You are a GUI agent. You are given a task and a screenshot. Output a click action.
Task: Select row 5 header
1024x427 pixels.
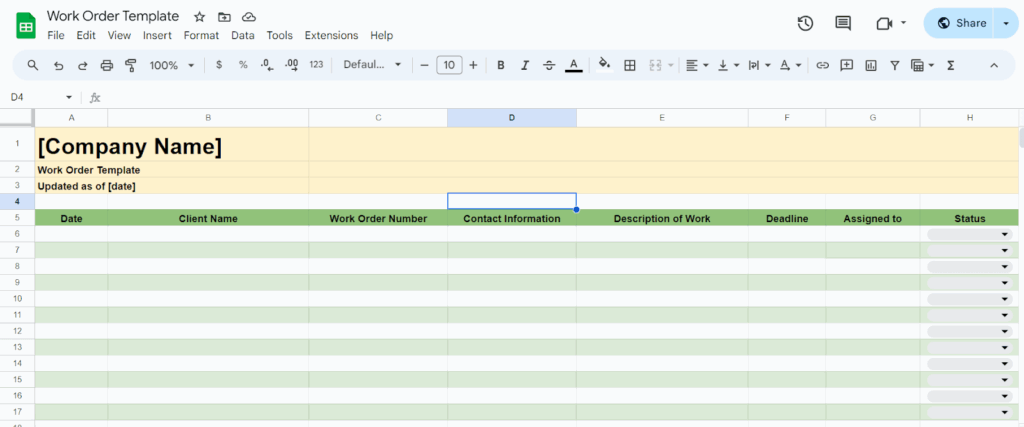(x=18, y=218)
